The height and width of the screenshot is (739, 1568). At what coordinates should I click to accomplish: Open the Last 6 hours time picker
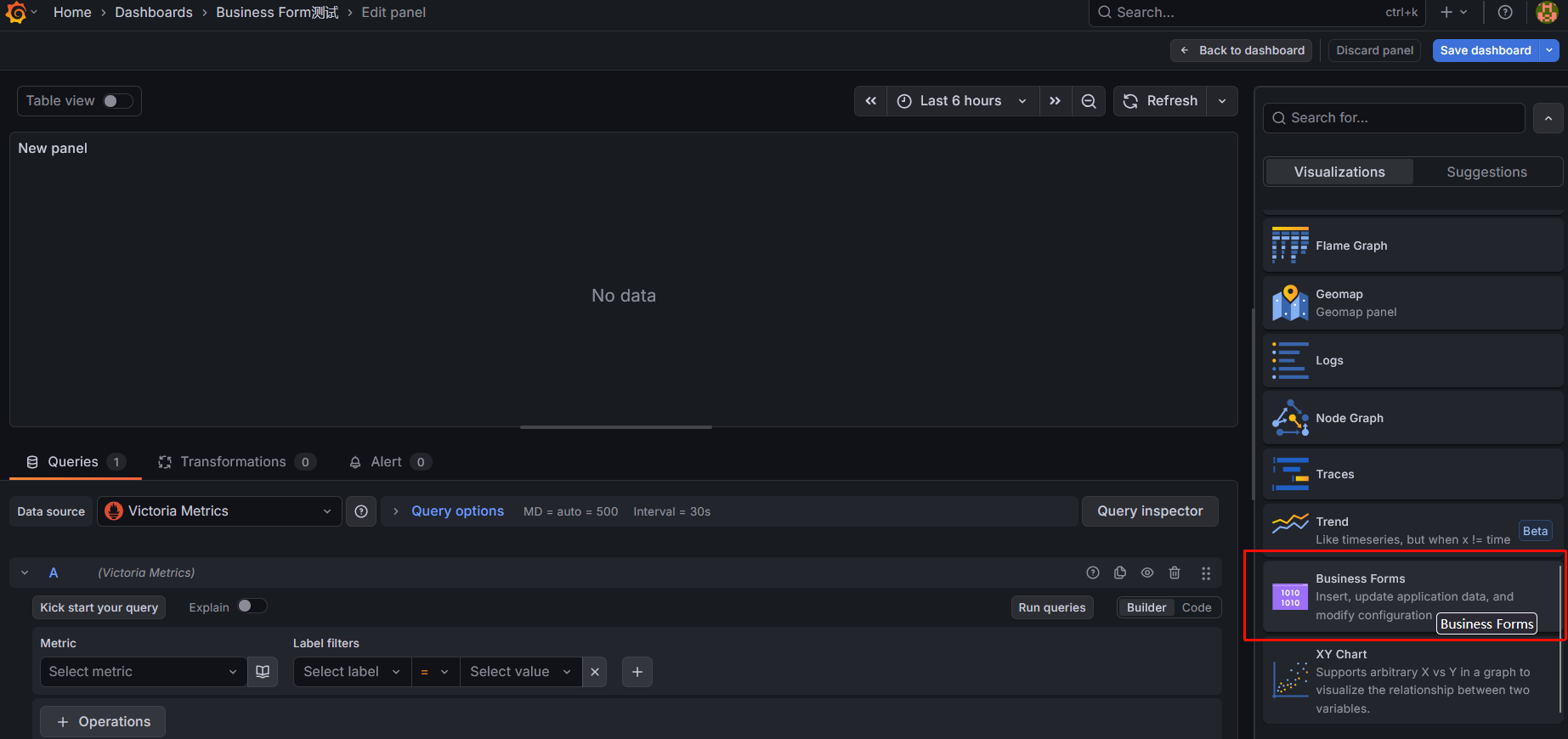[x=961, y=101]
